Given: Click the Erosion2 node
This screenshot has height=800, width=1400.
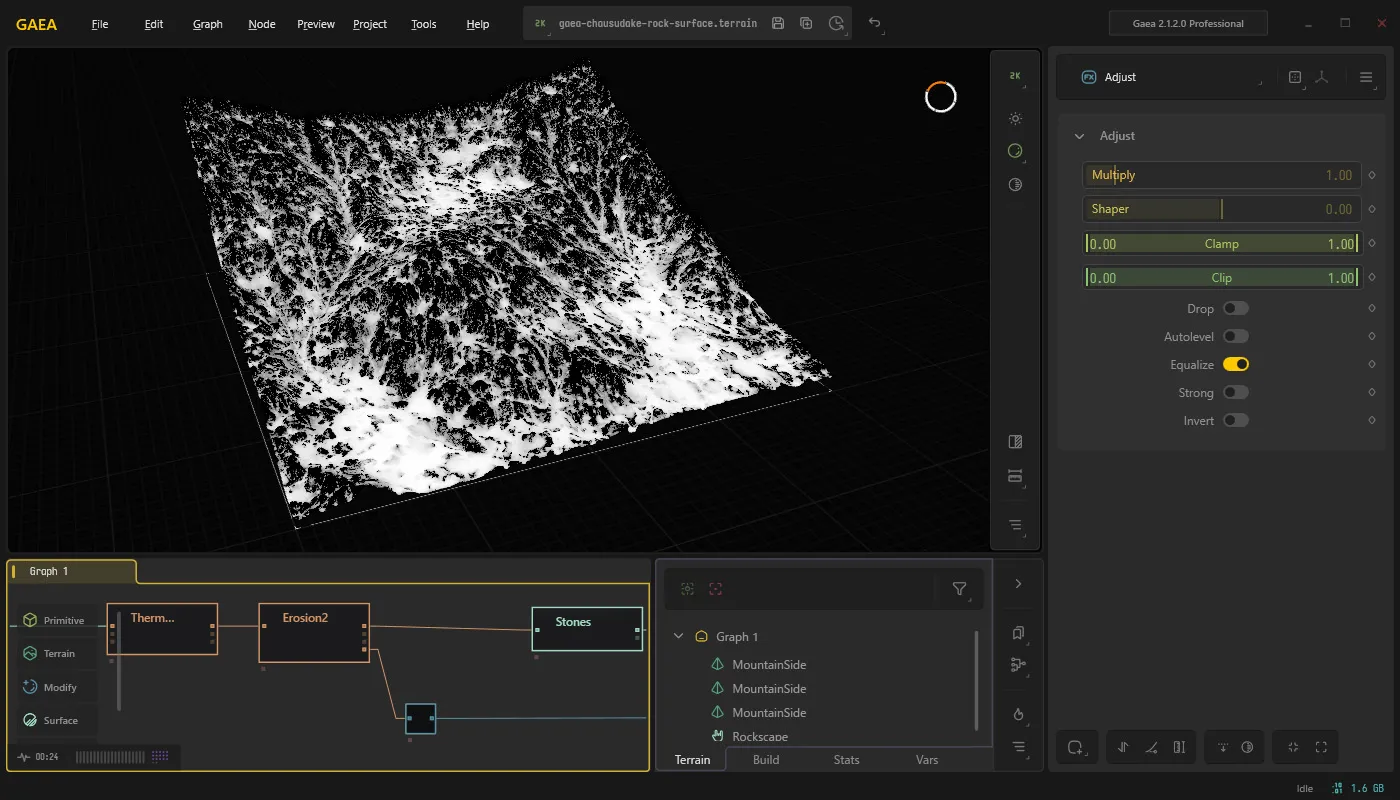Looking at the screenshot, I should coord(314,632).
